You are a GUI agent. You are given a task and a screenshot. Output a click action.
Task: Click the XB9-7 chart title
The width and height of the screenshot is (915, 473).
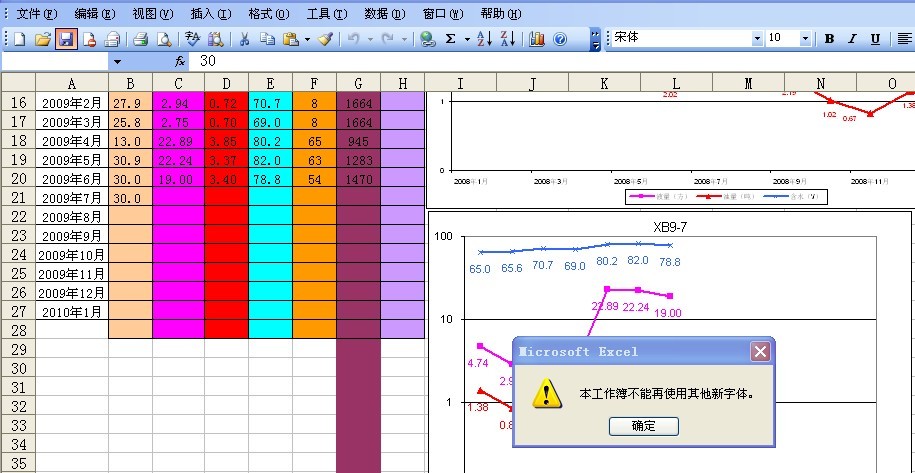pyautogui.click(x=670, y=227)
